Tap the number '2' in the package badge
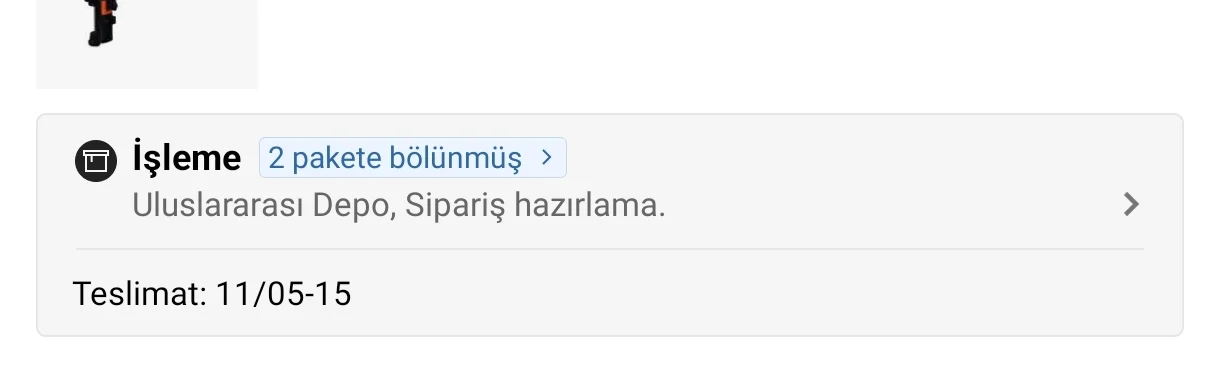The image size is (1220, 375). [276, 158]
